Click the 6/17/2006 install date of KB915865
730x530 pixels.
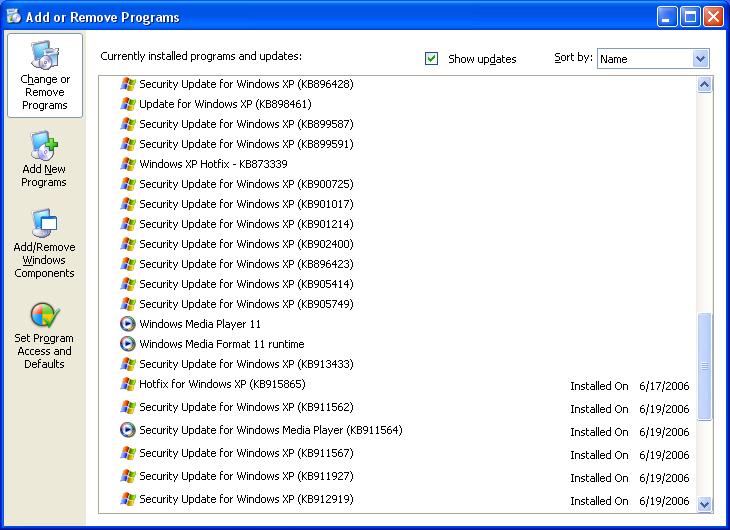coord(664,386)
